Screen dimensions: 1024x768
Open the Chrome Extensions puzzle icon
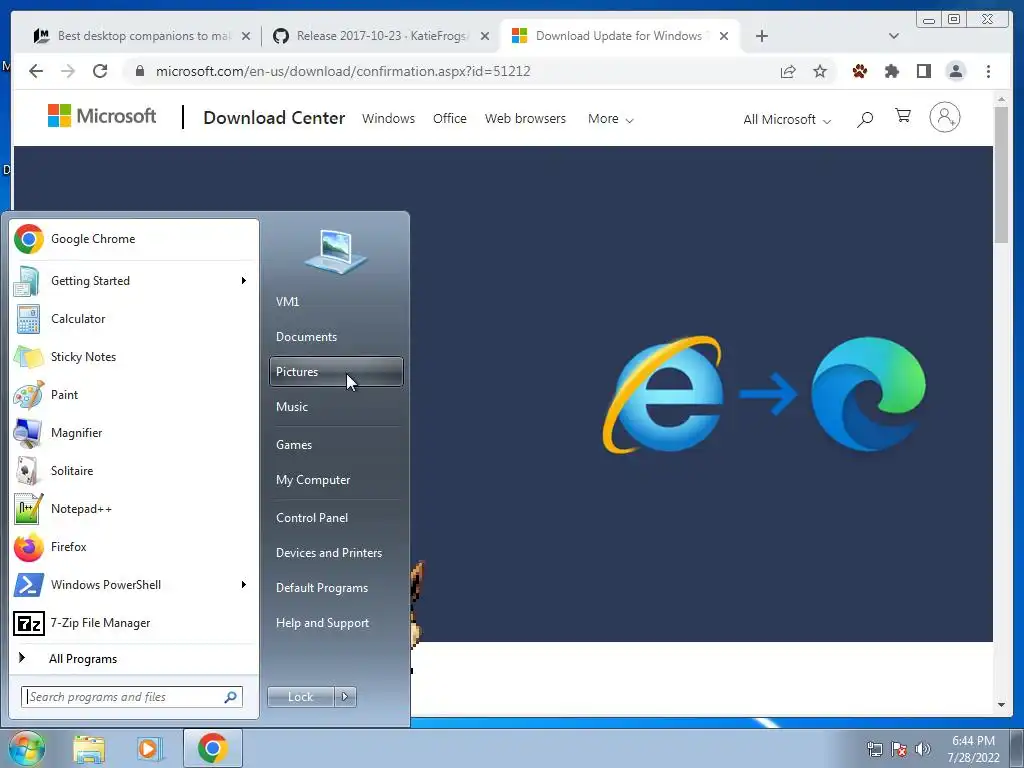891,71
